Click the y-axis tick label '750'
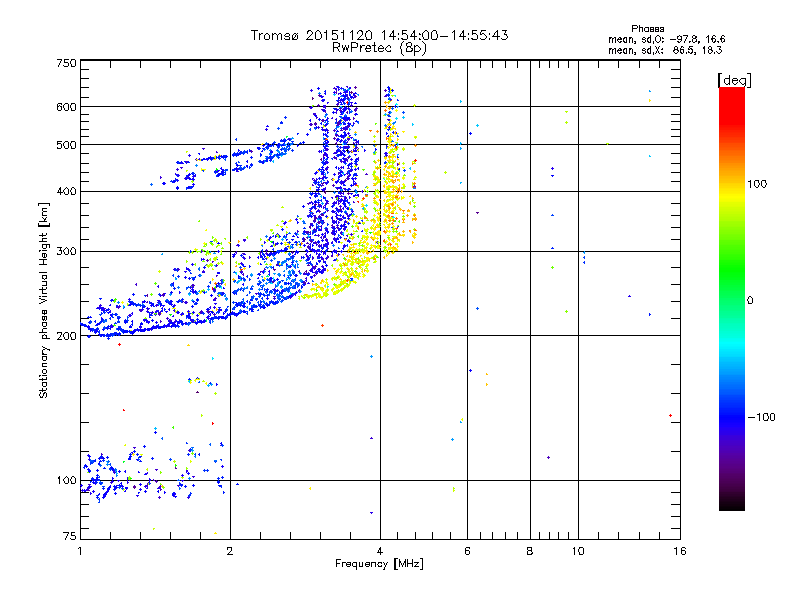Image resolution: width=800 pixels, height=600 pixels. (66, 63)
